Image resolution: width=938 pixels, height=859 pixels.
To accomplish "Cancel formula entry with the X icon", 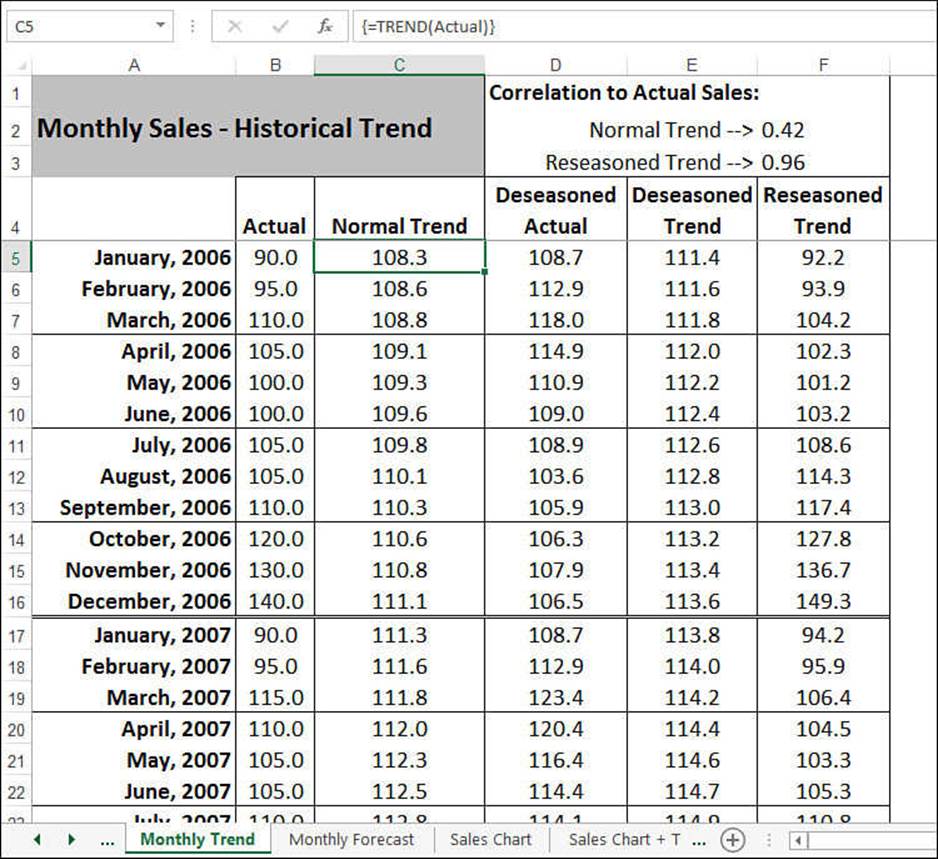I will coord(234,26).
